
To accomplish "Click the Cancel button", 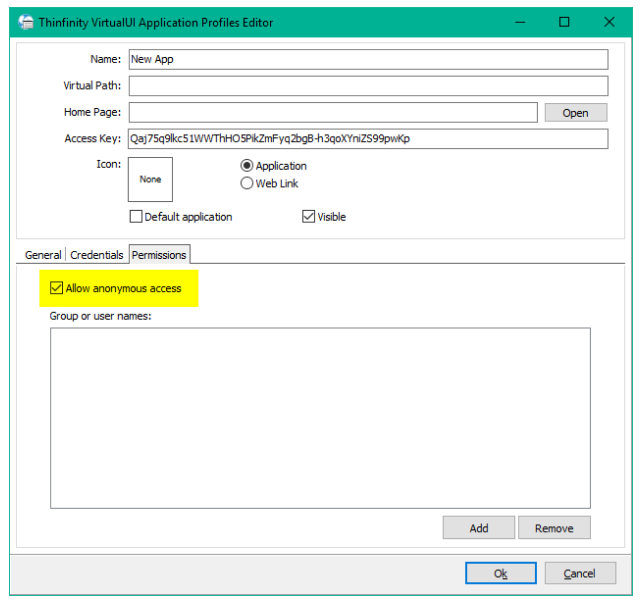I will pos(580,573).
